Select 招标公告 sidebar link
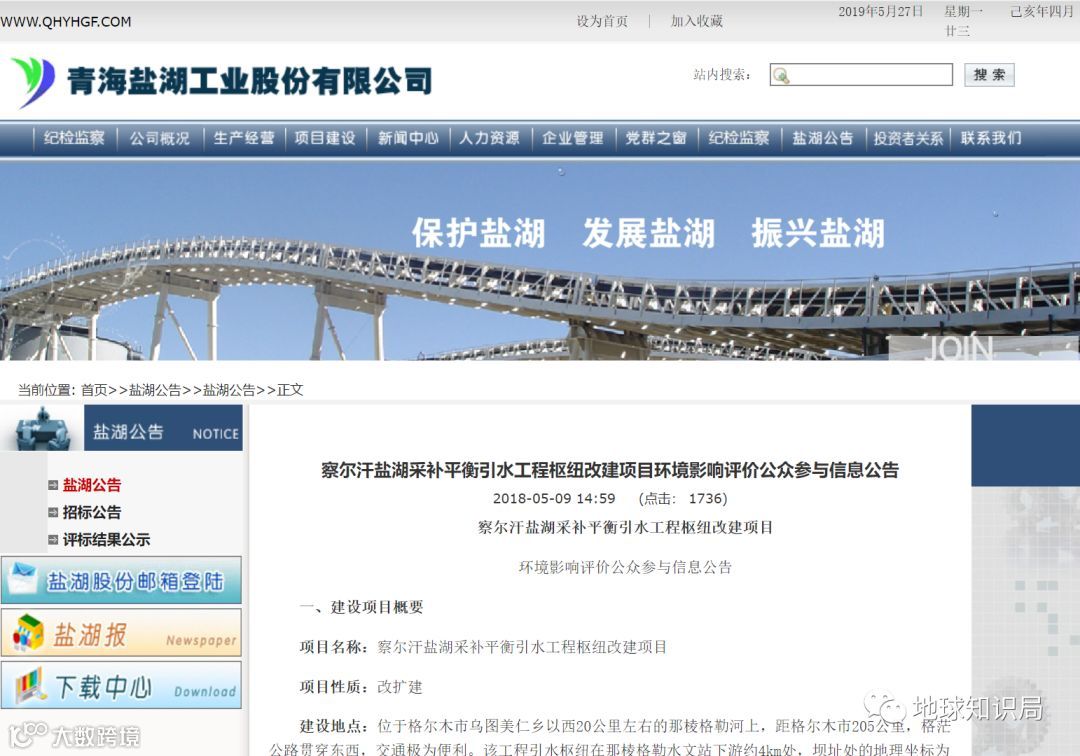The image size is (1080, 756). [x=92, y=512]
